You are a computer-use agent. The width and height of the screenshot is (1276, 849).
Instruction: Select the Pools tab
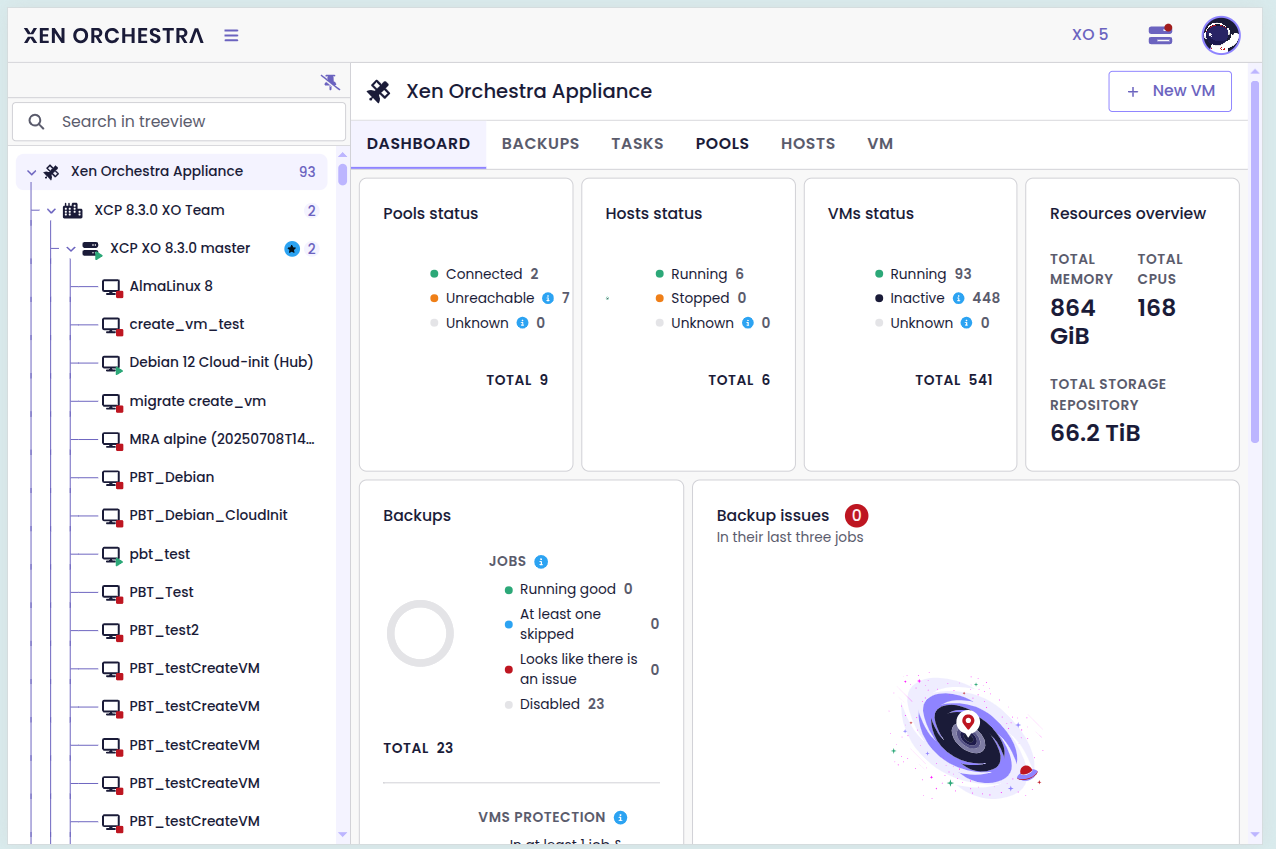click(x=722, y=144)
